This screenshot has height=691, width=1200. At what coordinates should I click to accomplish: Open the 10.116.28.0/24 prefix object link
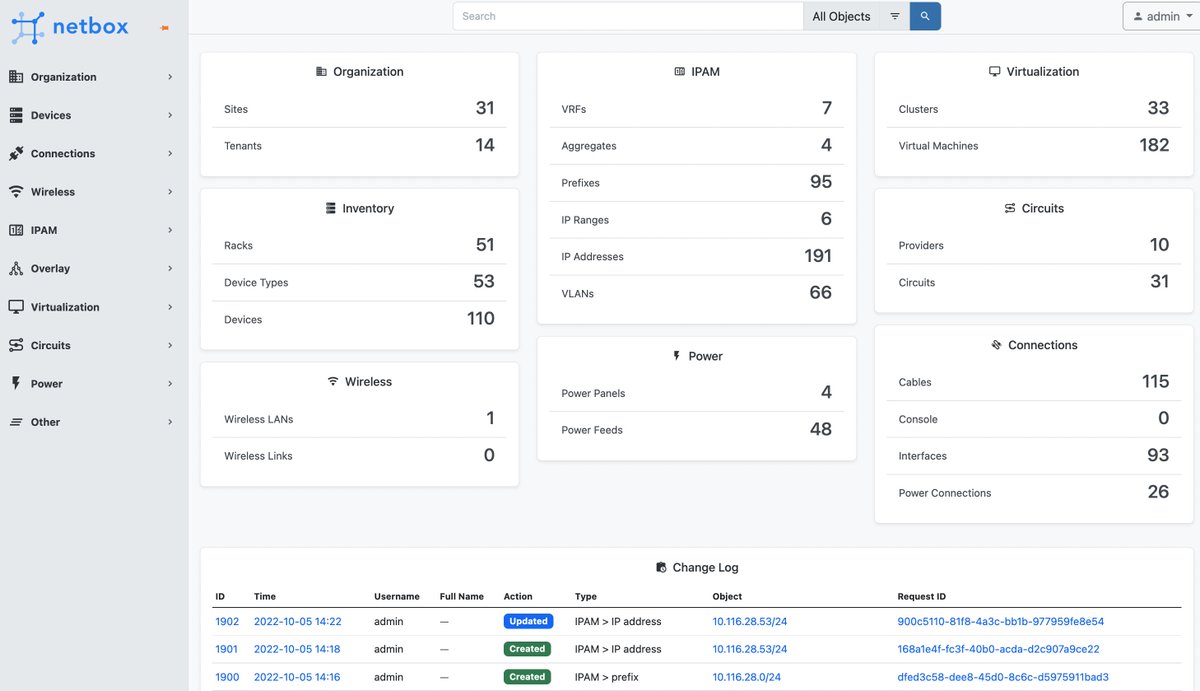click(x=746, y=677)
